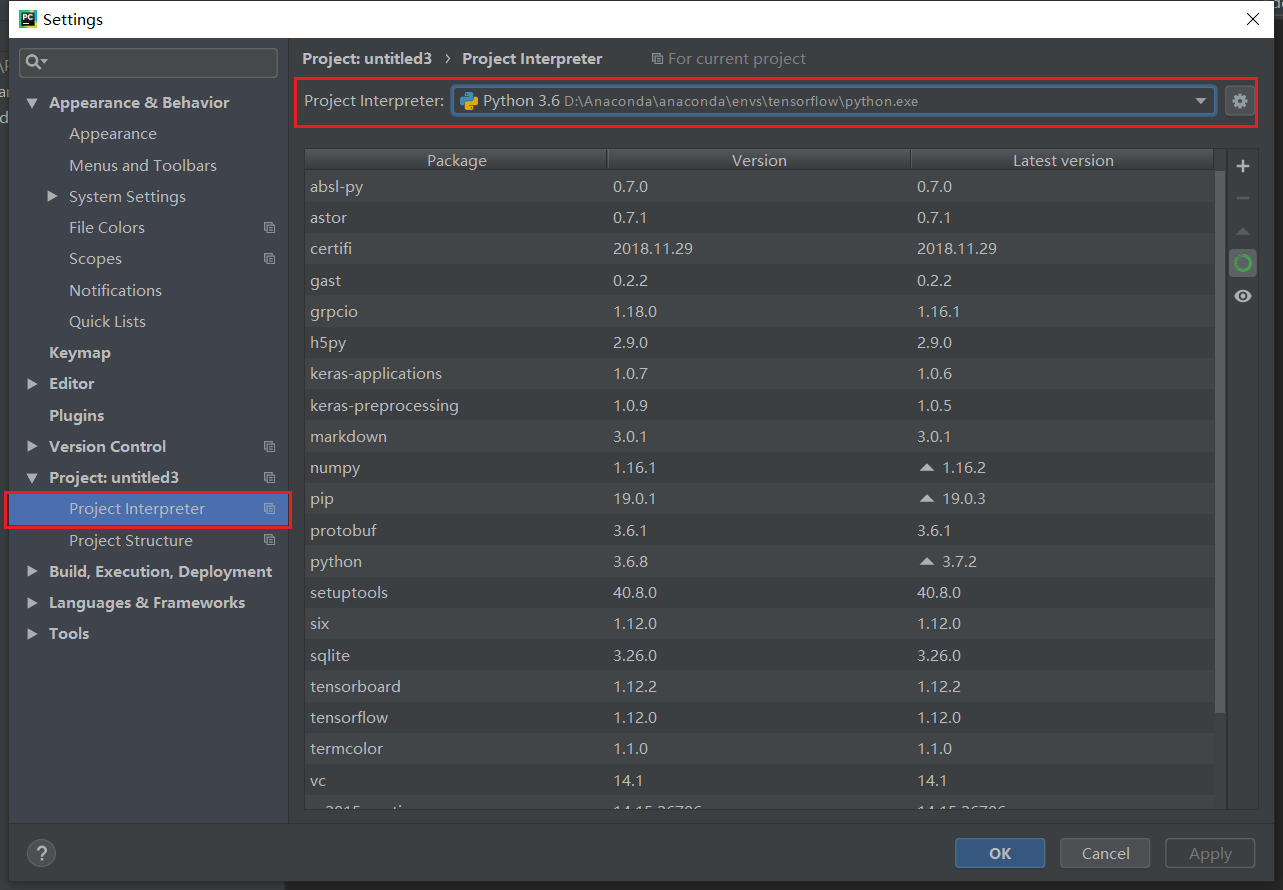Open interpreter settings via the gear icon
This screenshot has height=890, width=1283.
1239,100
